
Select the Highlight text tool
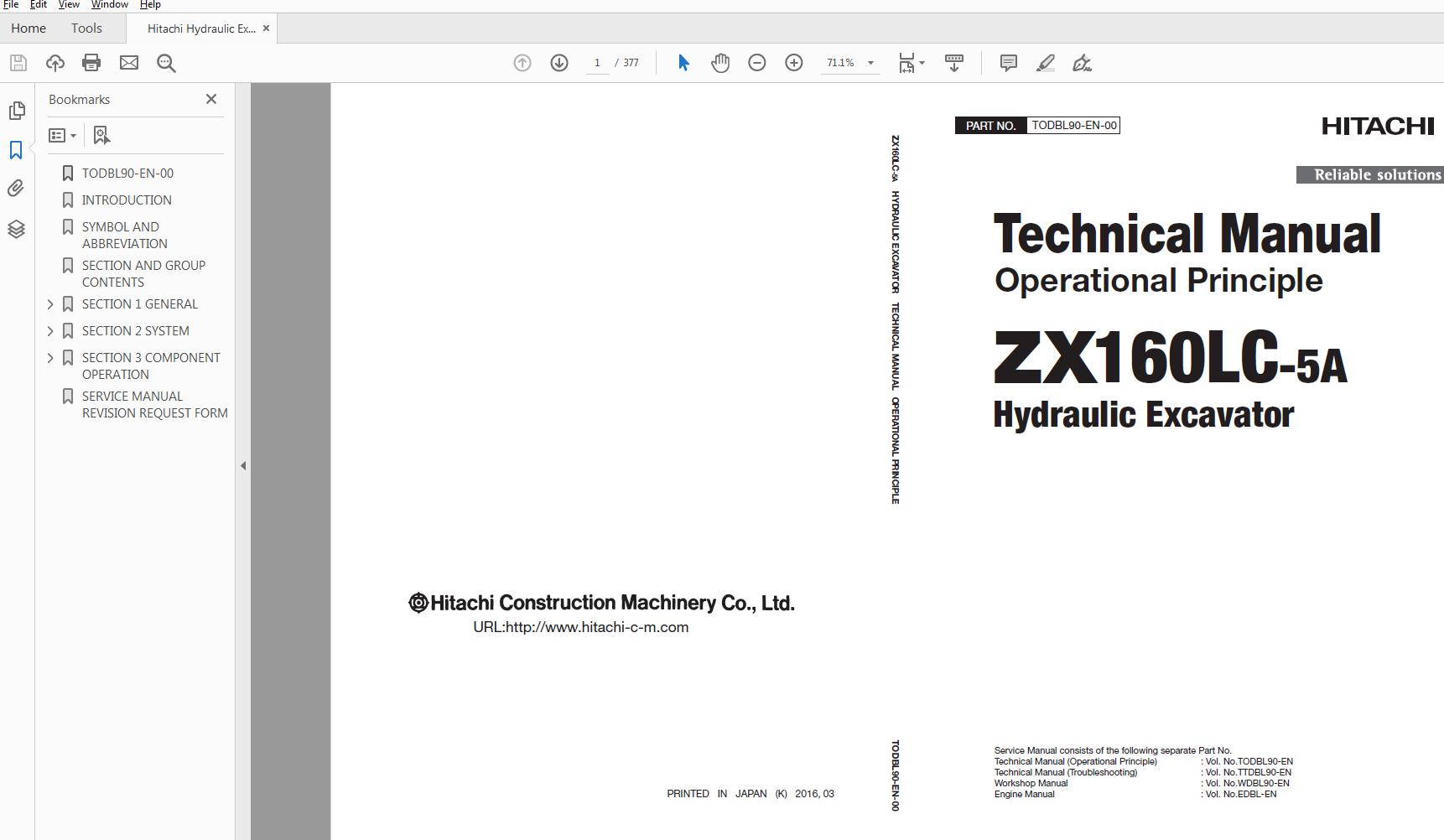pyautogui.click(x=1046, y=63)
